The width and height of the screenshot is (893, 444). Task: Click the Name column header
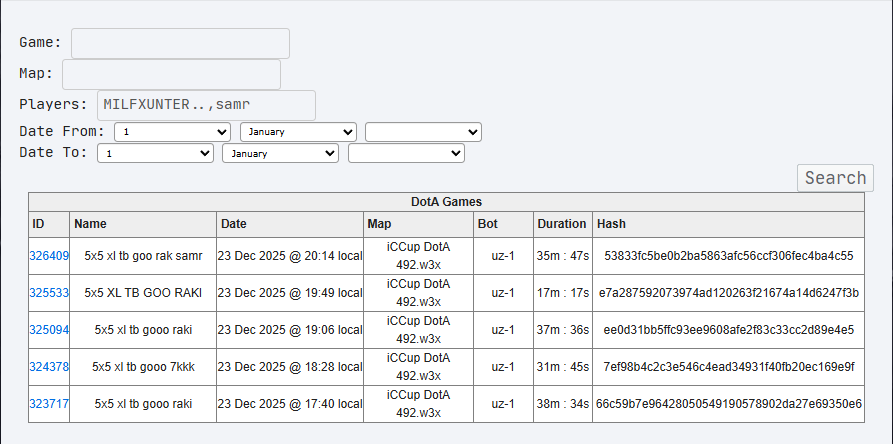(x=90, y=224)
